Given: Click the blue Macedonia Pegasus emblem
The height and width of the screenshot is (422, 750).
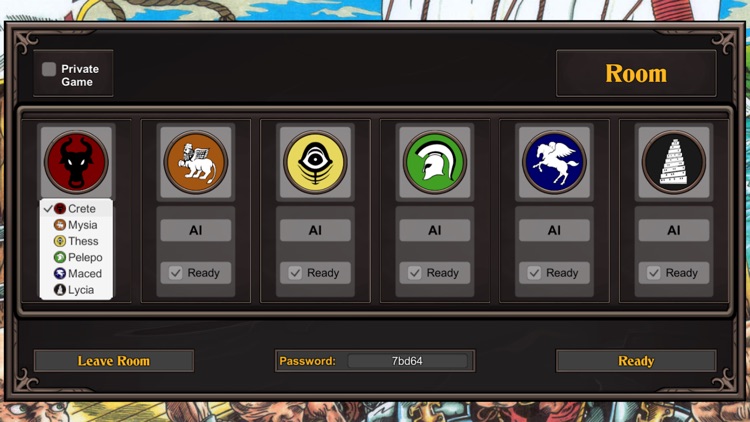Looking at the screenshot, I should pyautogui.click(x=554, y=162).
